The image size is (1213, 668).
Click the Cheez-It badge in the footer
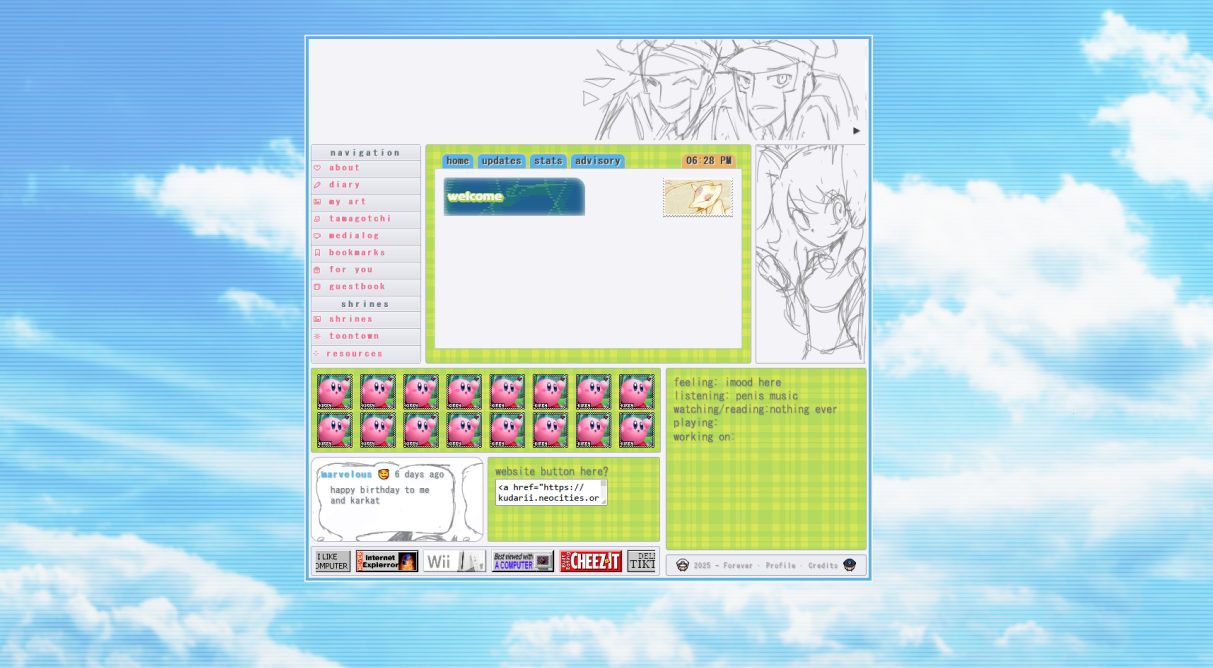point(590,561)
